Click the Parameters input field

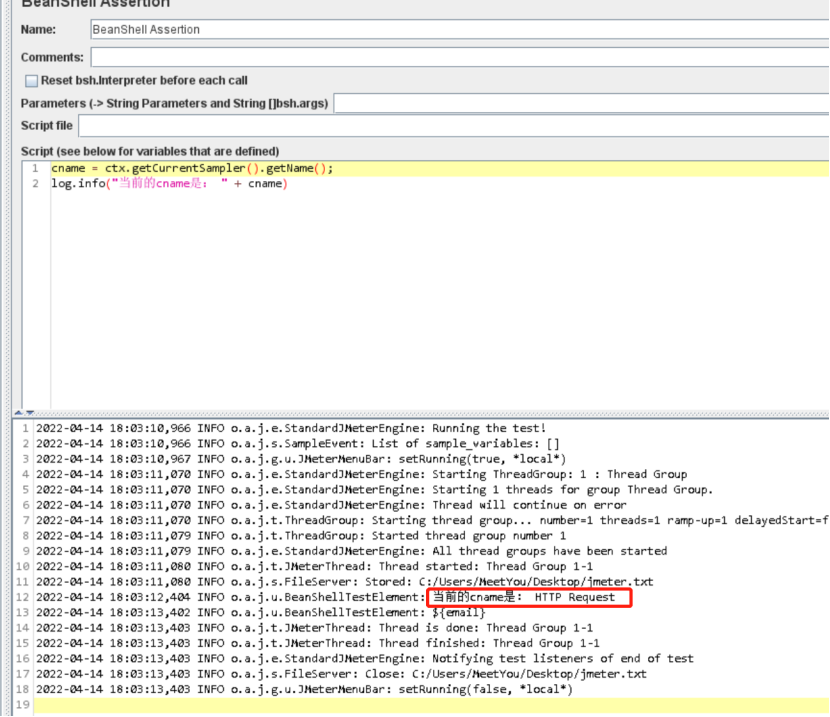(581, 103)
